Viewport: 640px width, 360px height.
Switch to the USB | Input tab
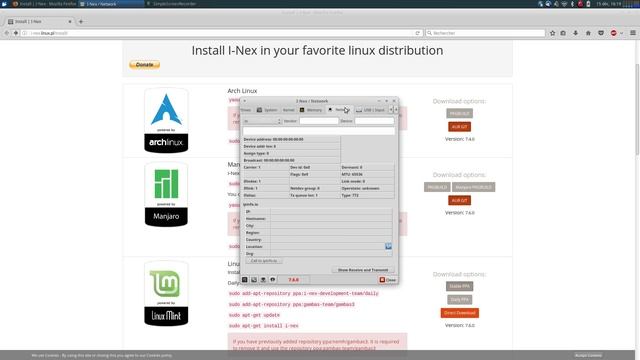coord(371,110)
